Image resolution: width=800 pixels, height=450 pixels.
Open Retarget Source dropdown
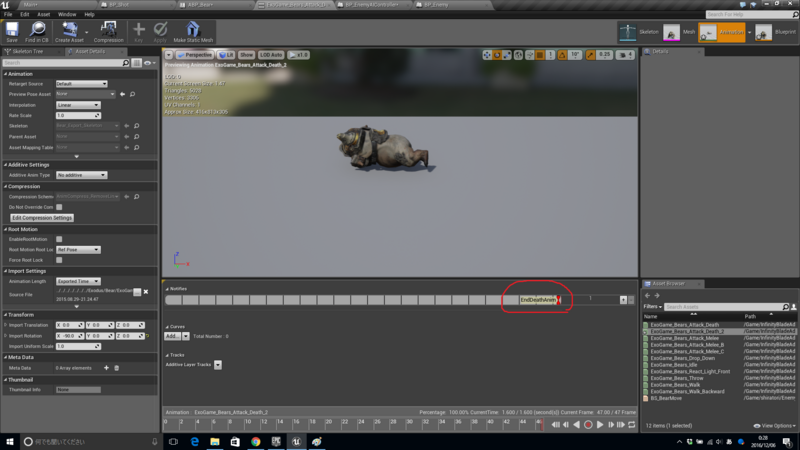tap(82, 84)
